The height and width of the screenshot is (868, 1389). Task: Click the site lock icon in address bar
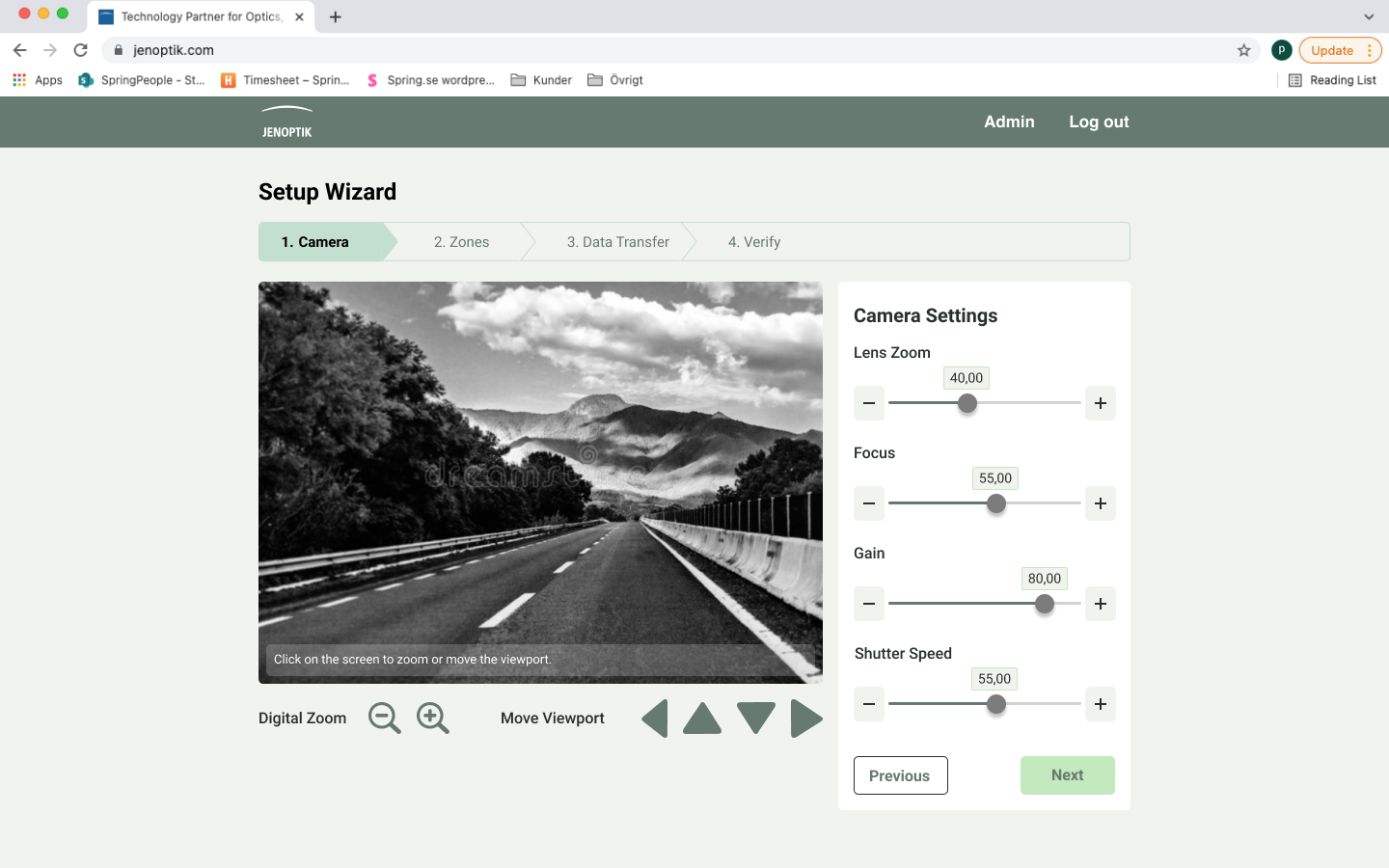point(119,50)
